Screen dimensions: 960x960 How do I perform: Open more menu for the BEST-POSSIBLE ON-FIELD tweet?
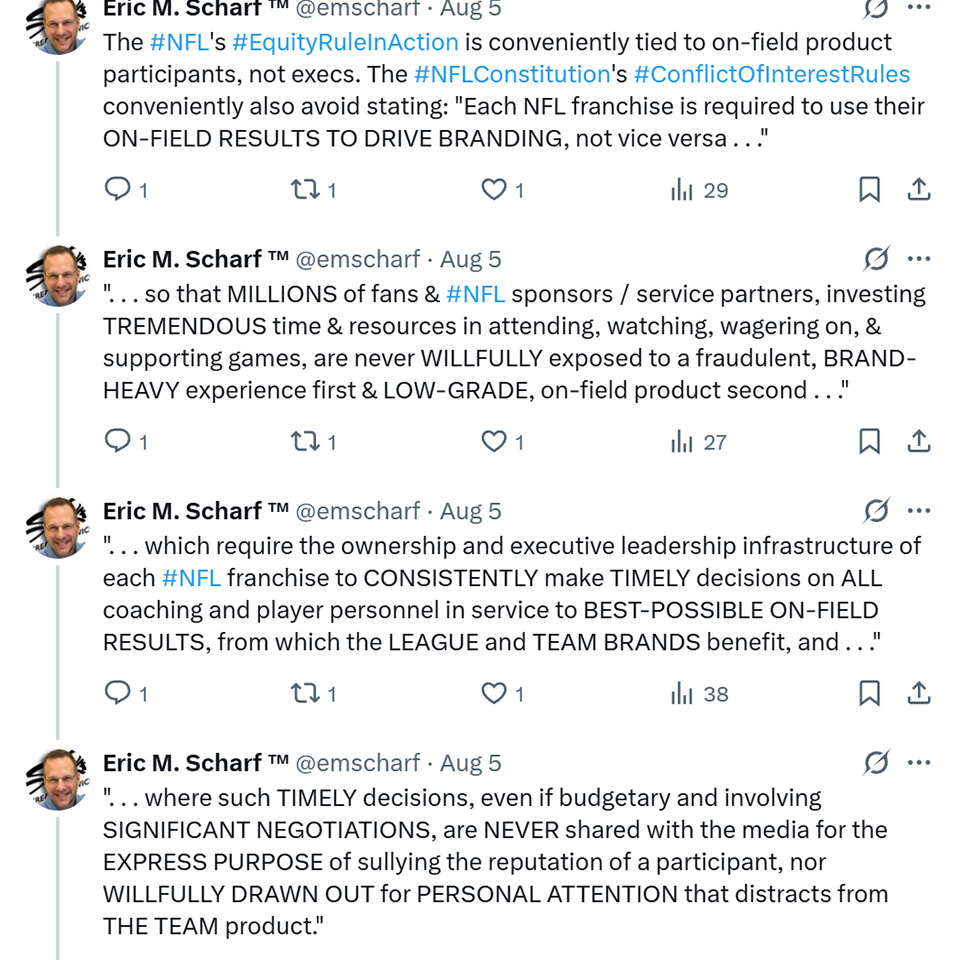[x=919, y=511]
